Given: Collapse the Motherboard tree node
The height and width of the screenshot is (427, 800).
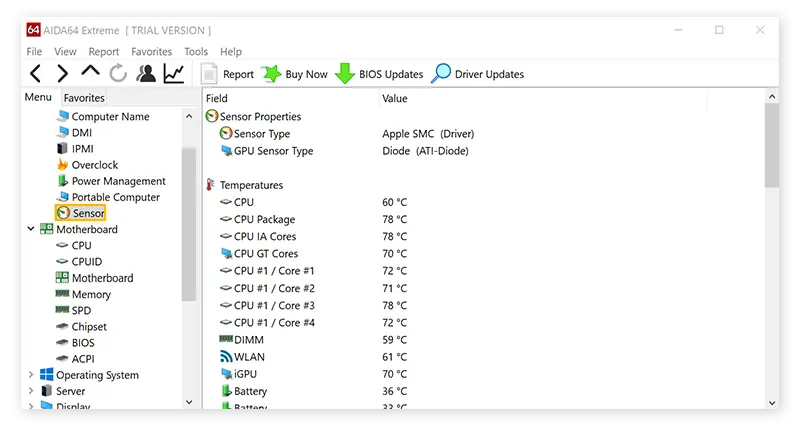Looking at the screenshot, I should 31,229.
